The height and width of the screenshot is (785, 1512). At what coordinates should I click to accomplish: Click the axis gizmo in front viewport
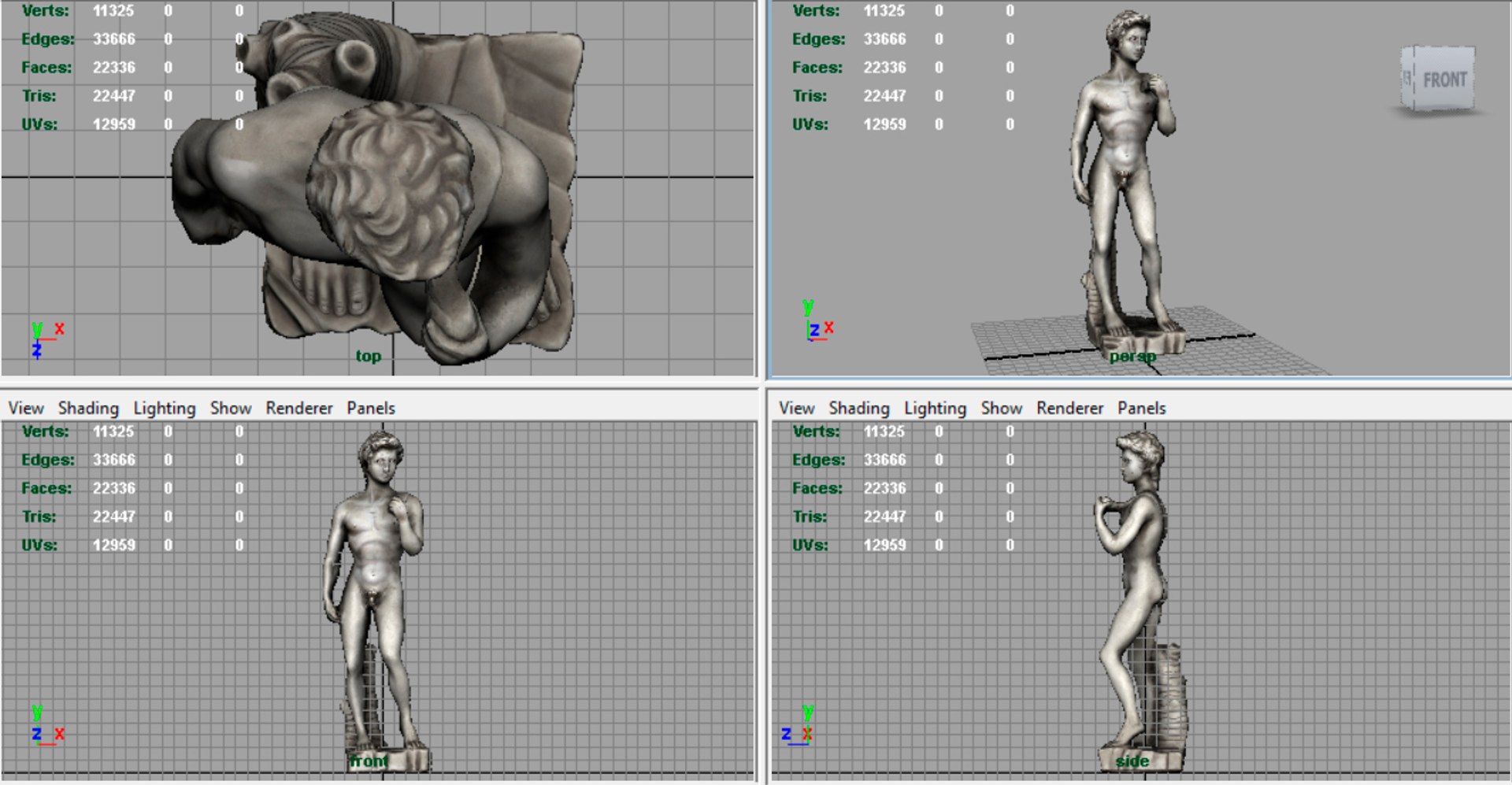46,724
